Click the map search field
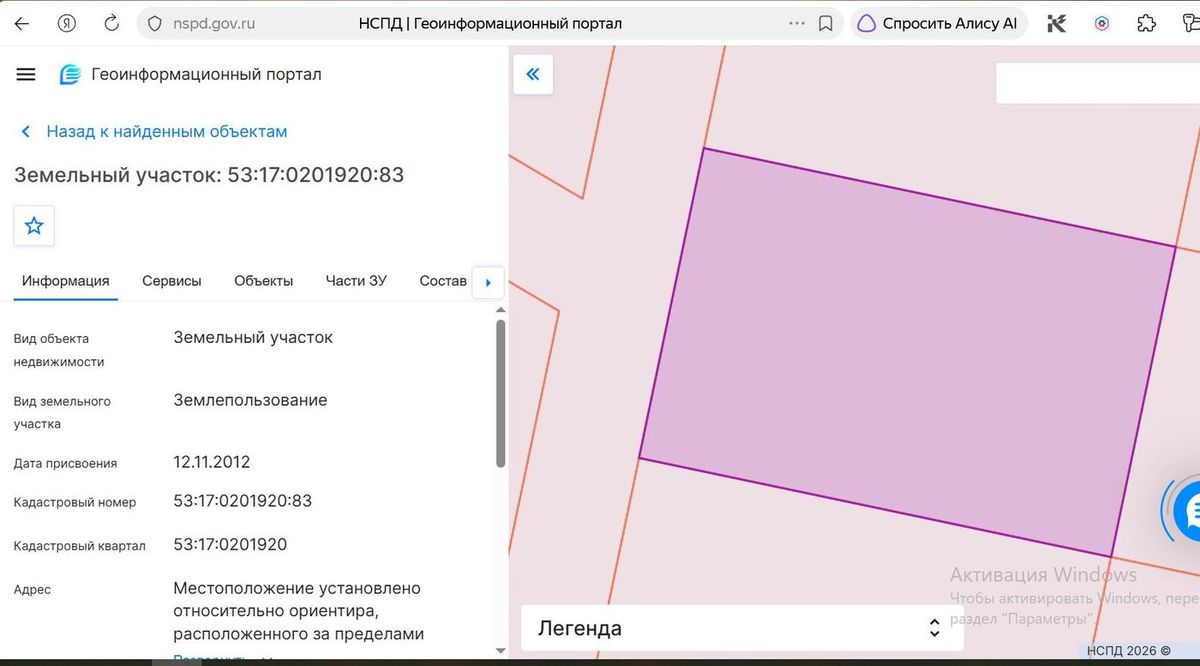The width and height of the screenshot is (1200, 666). (x=1097, y=83)
